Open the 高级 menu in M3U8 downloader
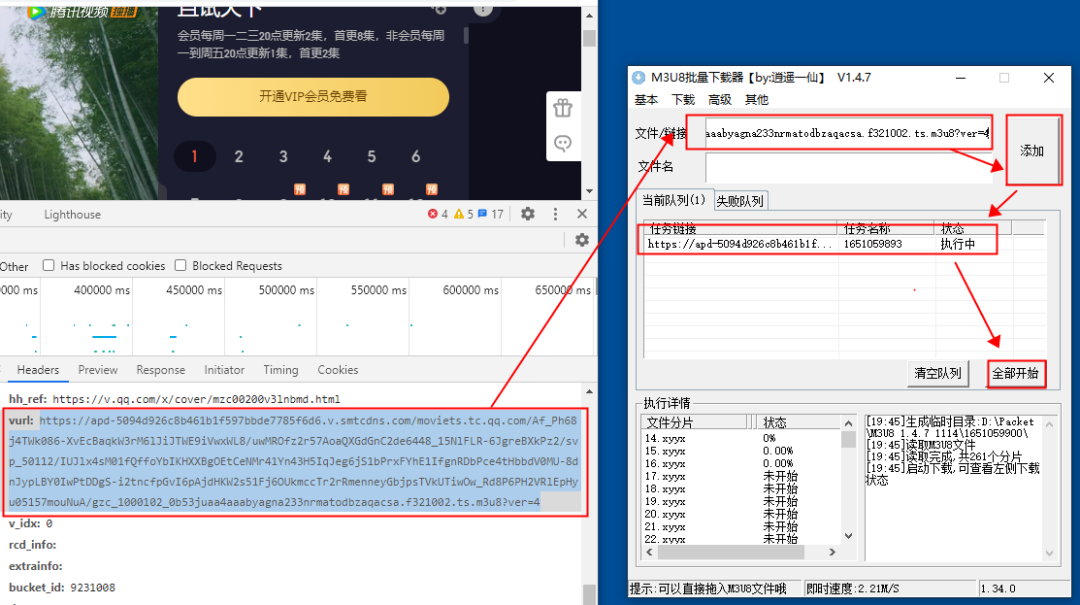 click(x=720, y=100)
